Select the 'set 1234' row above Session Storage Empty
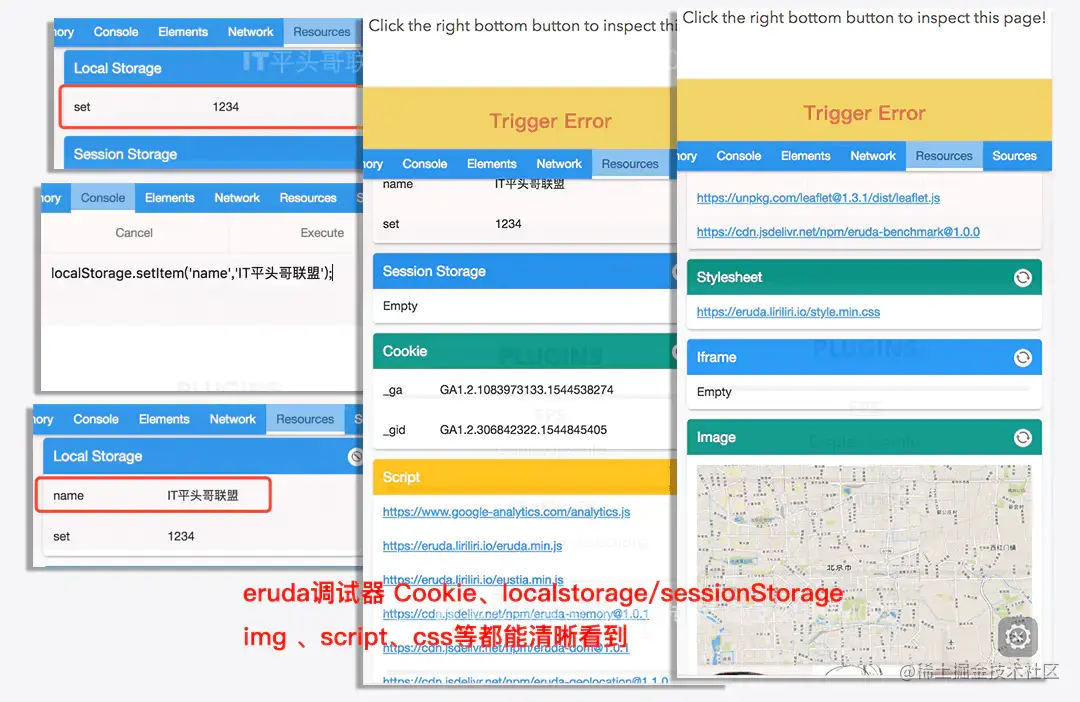Image resolution: width=1080 pixels, height=702 pixels. [525, 224]
